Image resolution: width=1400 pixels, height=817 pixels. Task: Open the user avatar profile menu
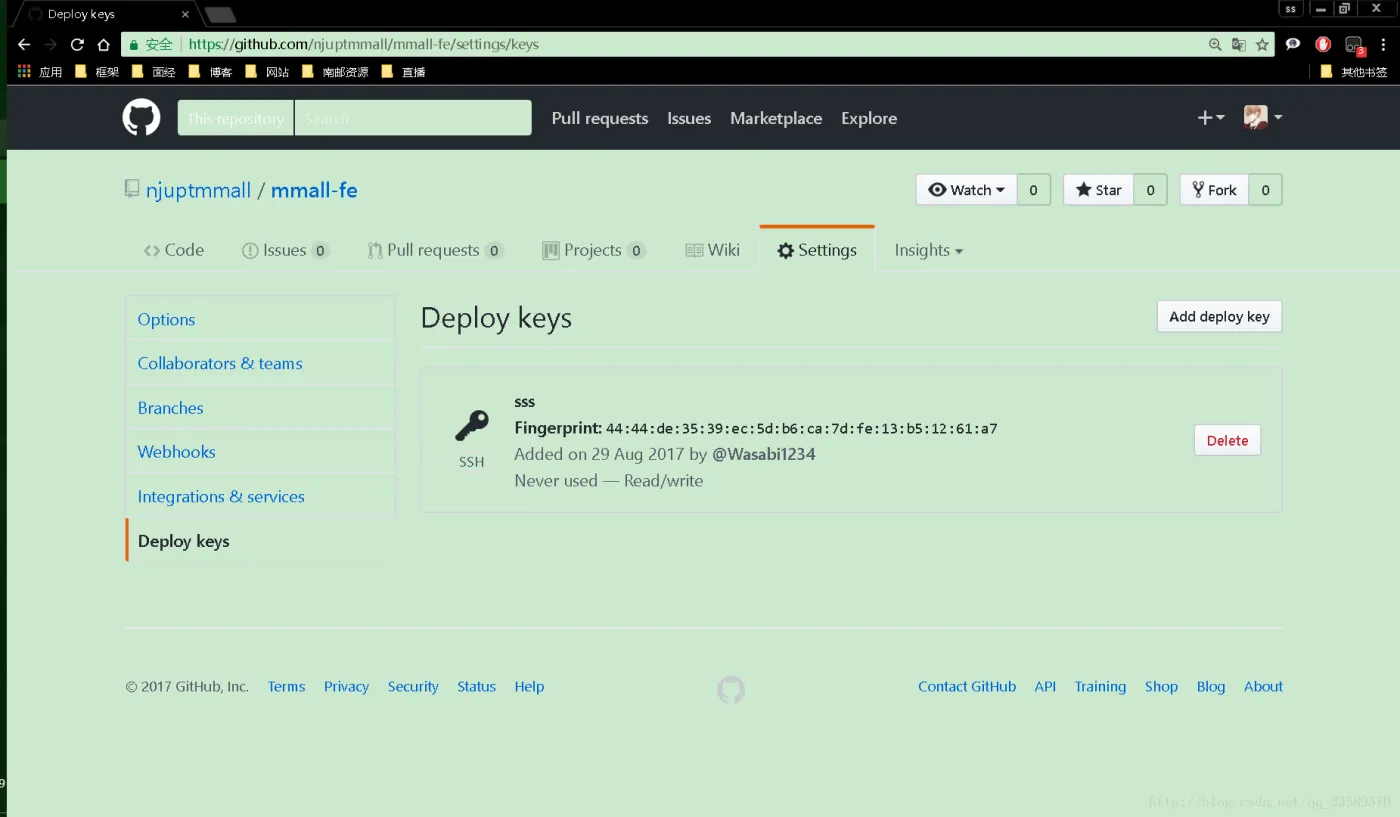click(x=1262, y=118)
